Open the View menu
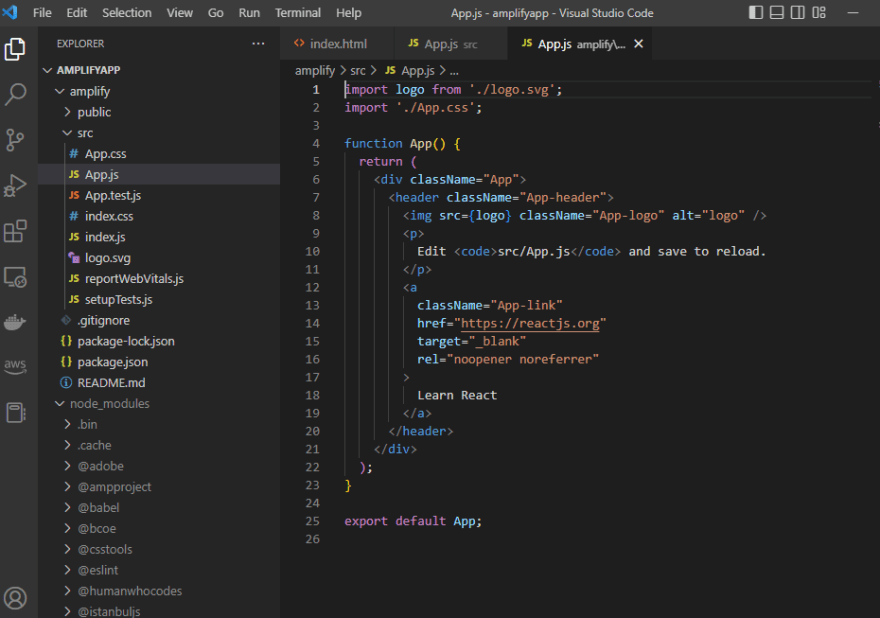The height and width of the screenshot is (618, 880). pos(180,12)
